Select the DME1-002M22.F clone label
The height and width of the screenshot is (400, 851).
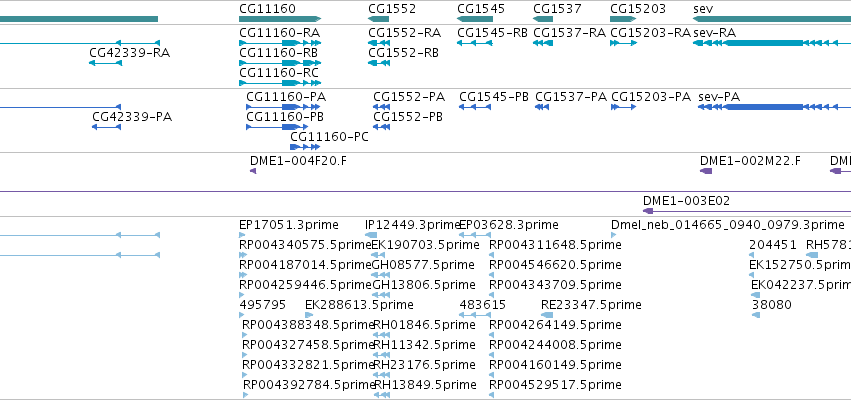tap(750, 161)
